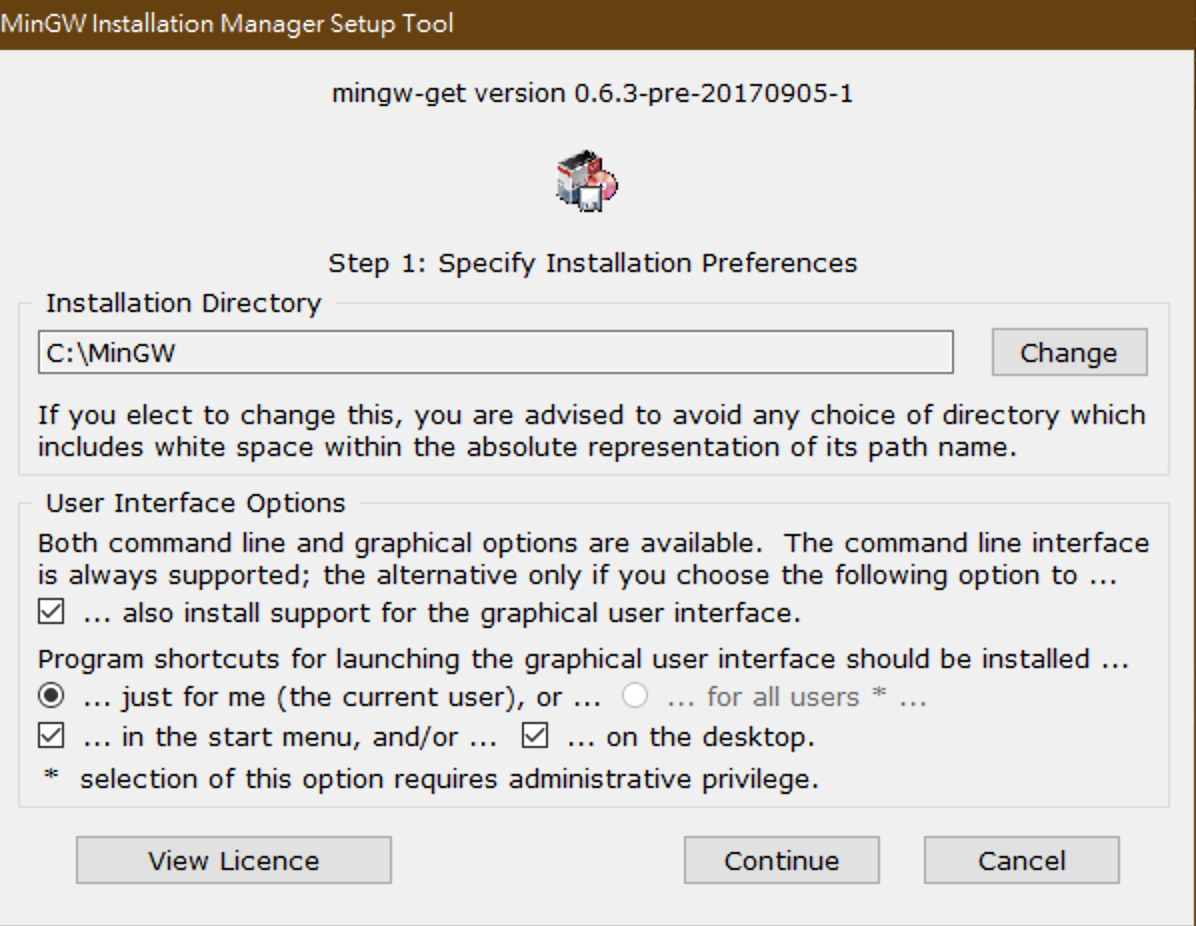This screenshot has height=926, width=1196.
Task: Click the 'Both command line and graphical' paragraph
Action: click(x=592, y=559)
